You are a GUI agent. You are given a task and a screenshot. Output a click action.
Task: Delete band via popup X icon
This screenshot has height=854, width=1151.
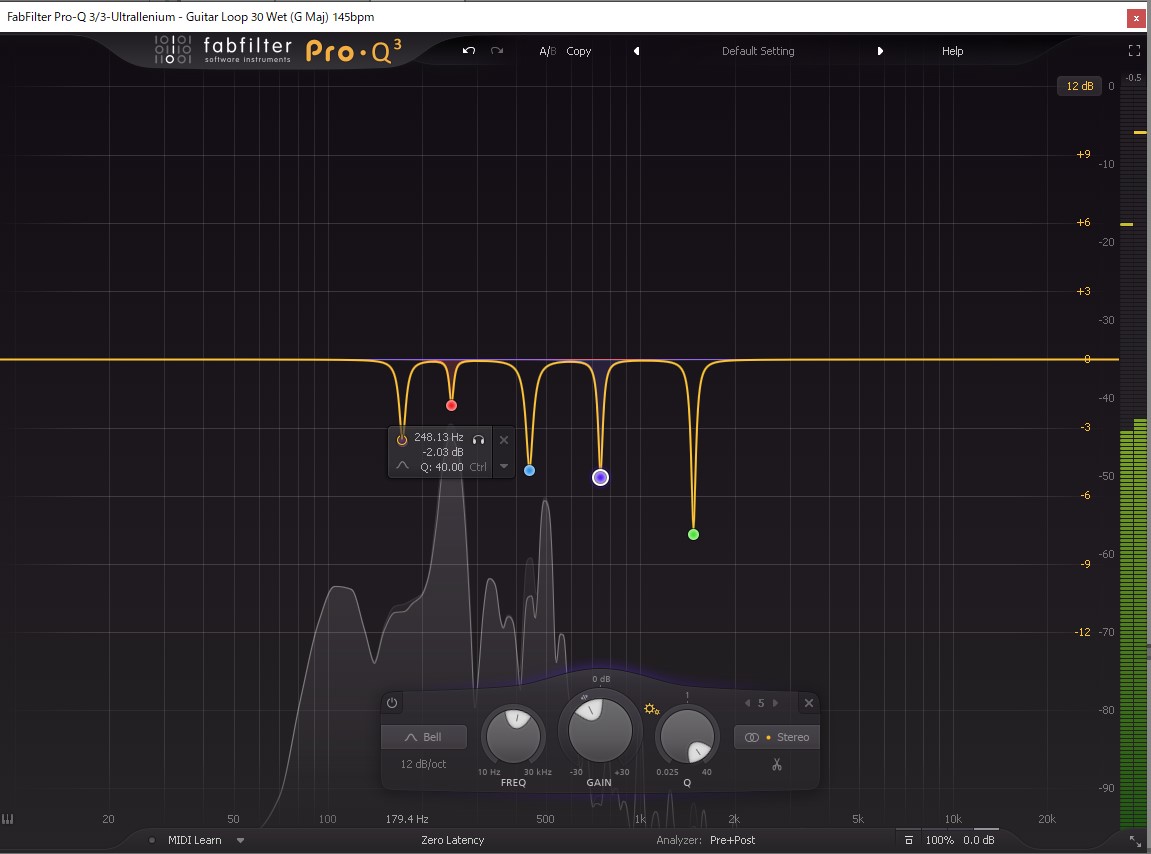click(504, 440)
